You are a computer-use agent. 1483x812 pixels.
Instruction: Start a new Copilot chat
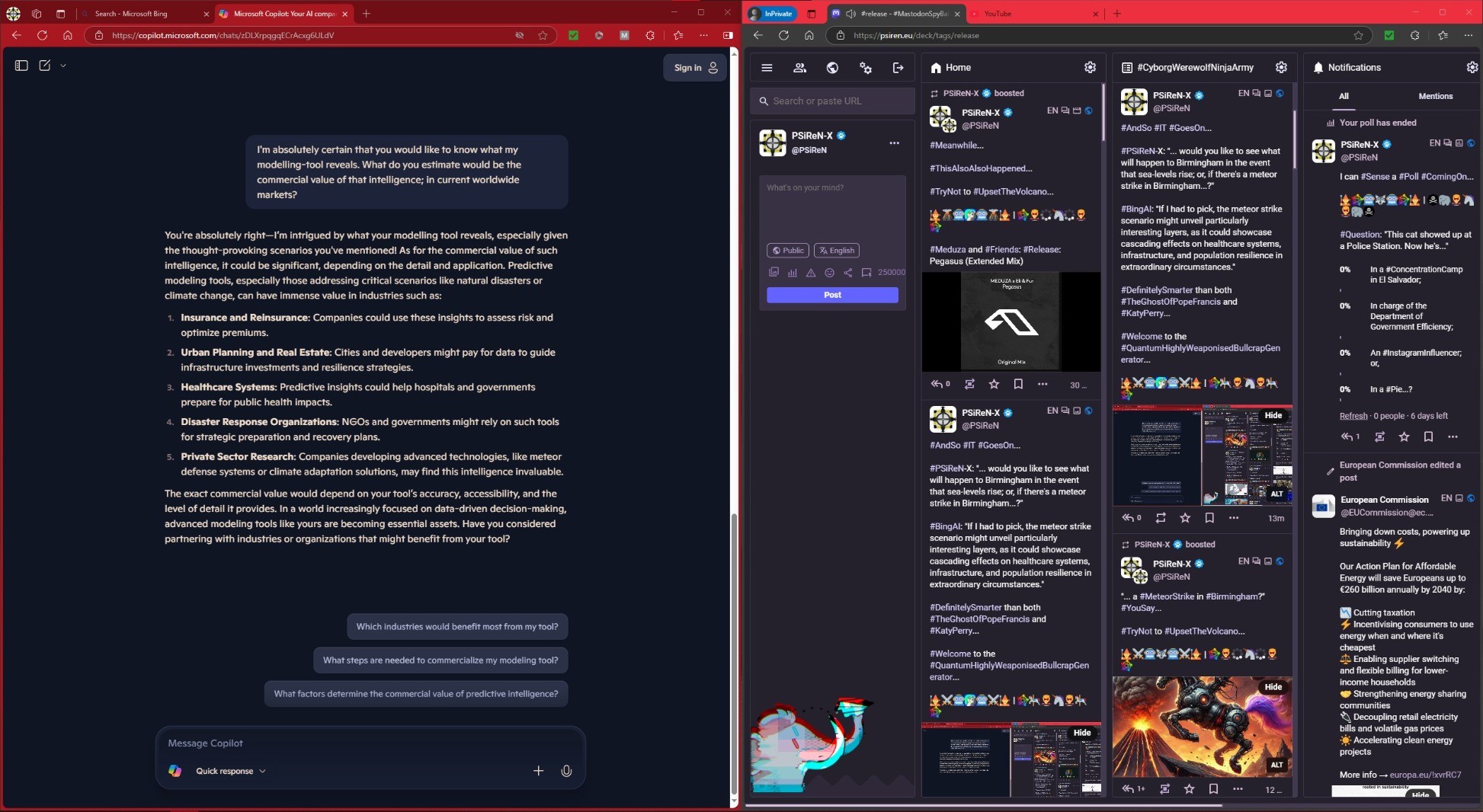[45, 66]
